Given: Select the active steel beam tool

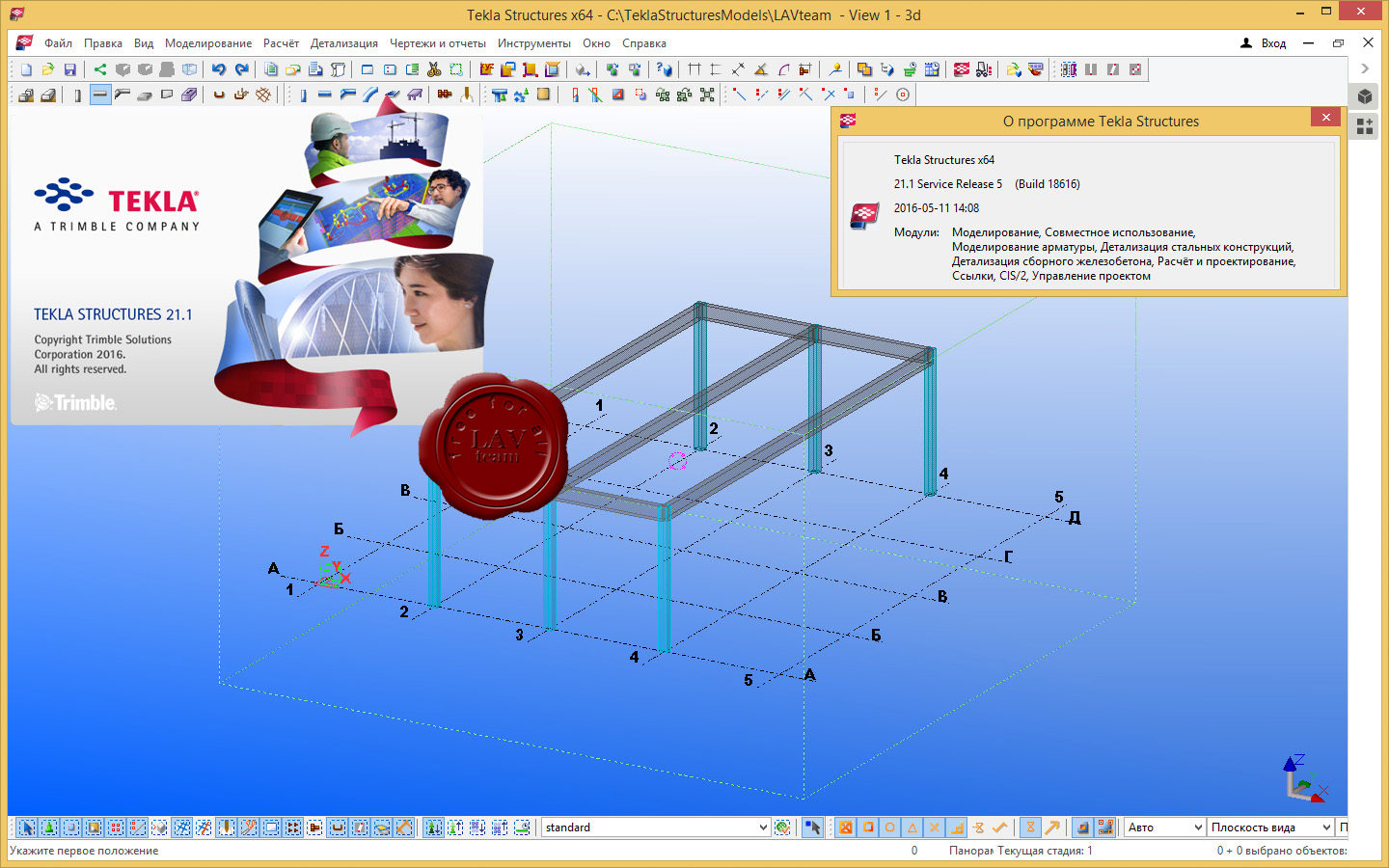Looking at the screenshot, I should 100,95.
